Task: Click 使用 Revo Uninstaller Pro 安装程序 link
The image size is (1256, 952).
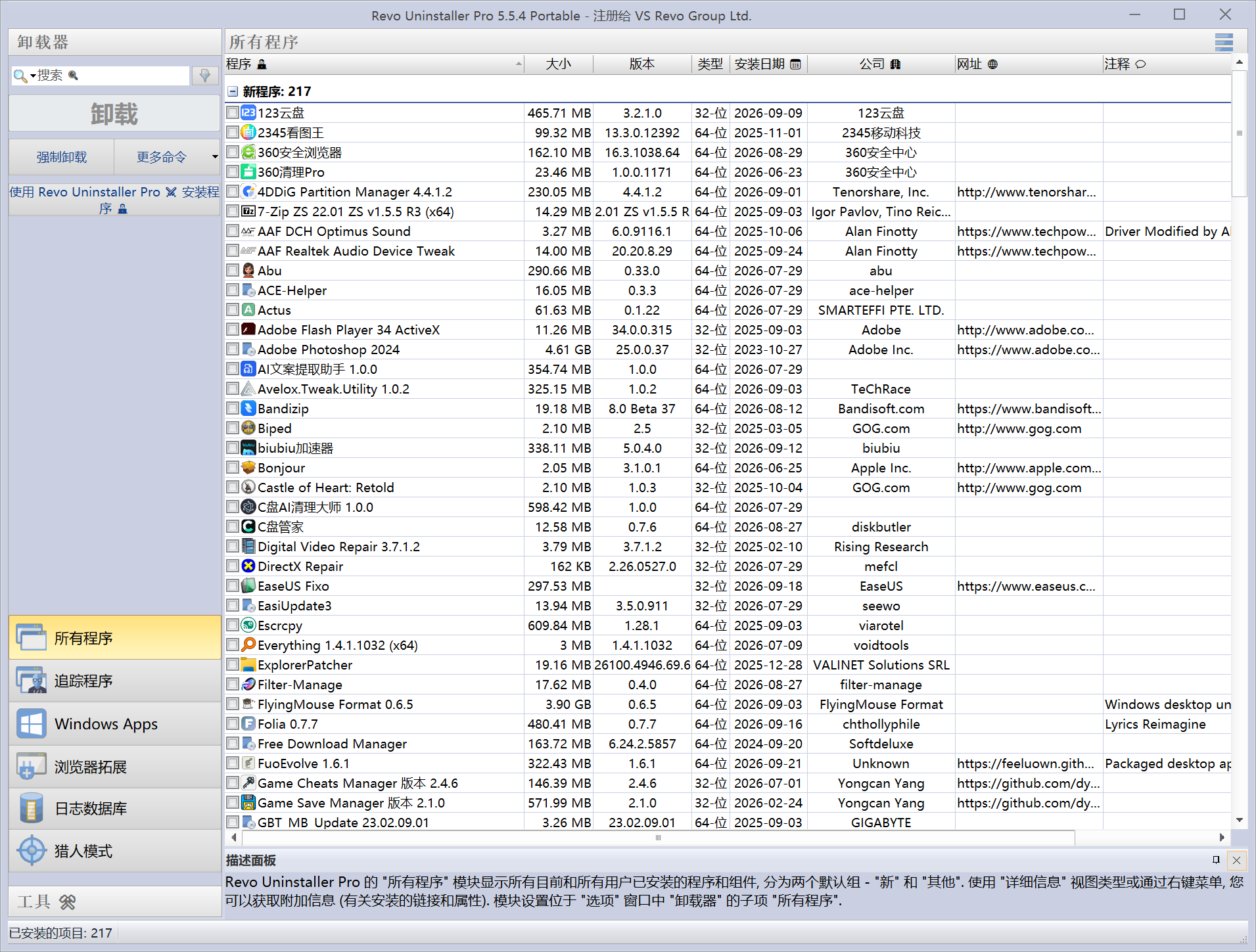Action: coord(114,200)
